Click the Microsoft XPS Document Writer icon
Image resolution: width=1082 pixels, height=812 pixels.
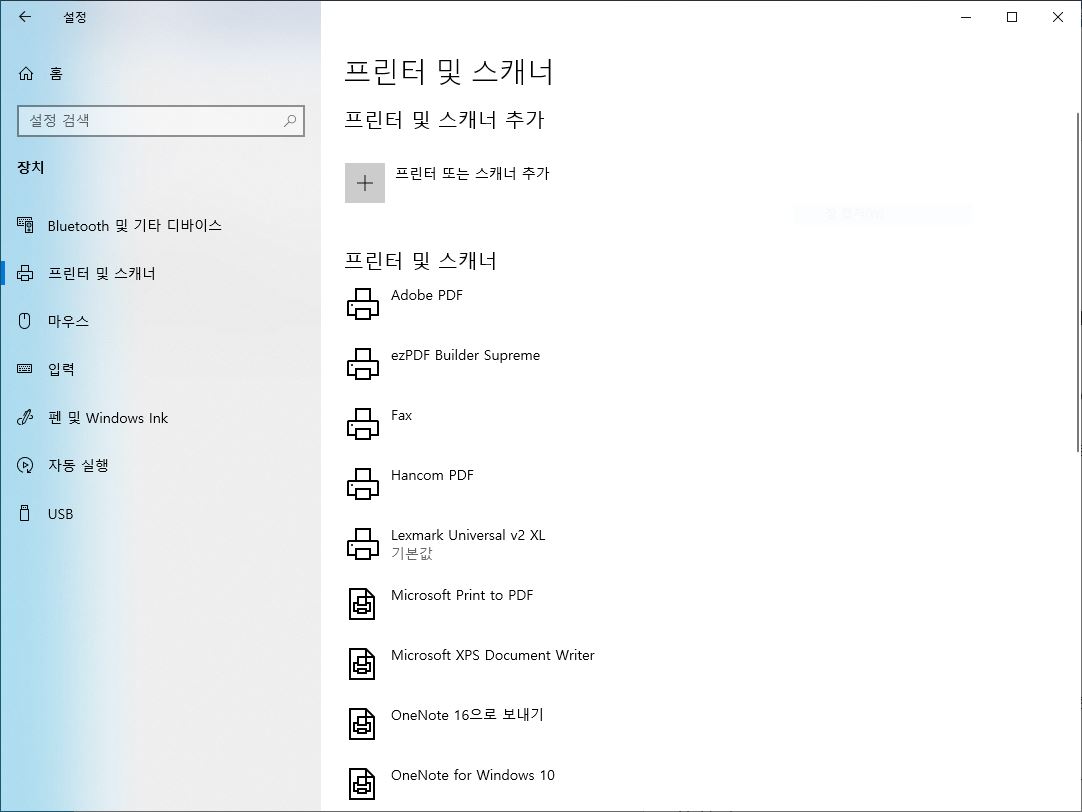362,664
